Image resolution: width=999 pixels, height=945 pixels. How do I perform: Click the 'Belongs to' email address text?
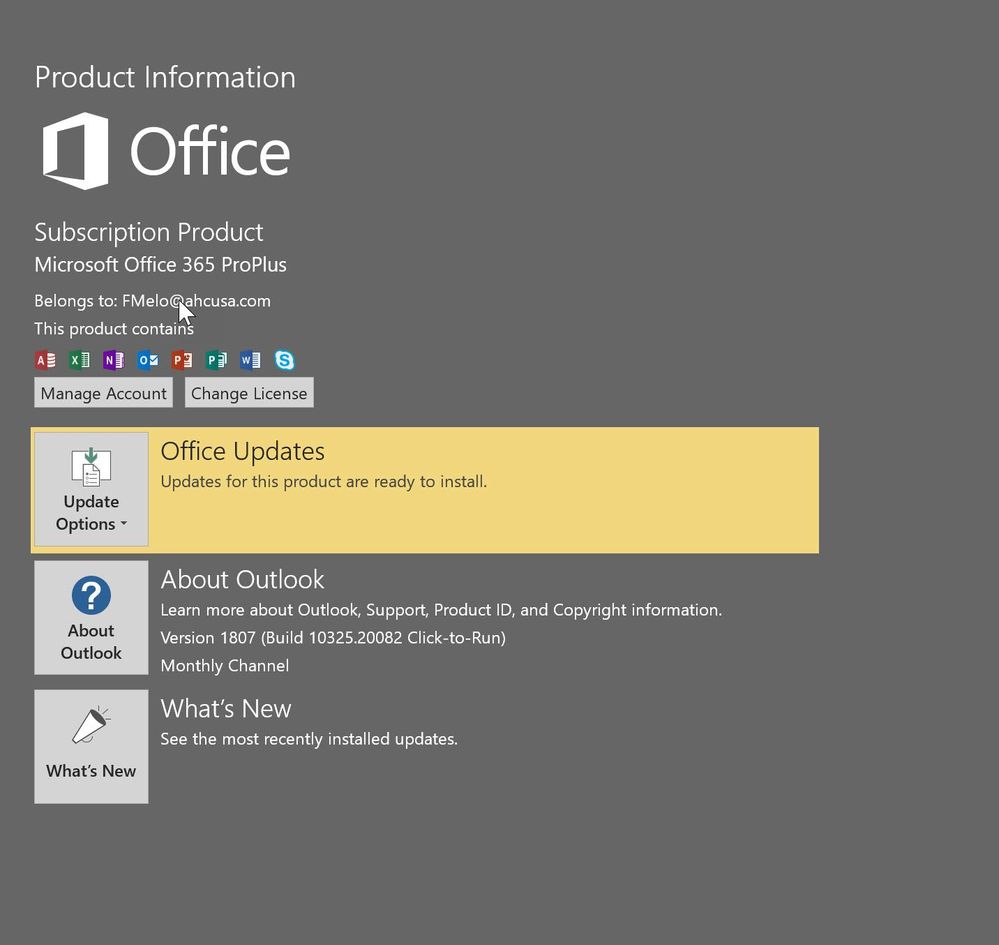click(x=196, y=301)
